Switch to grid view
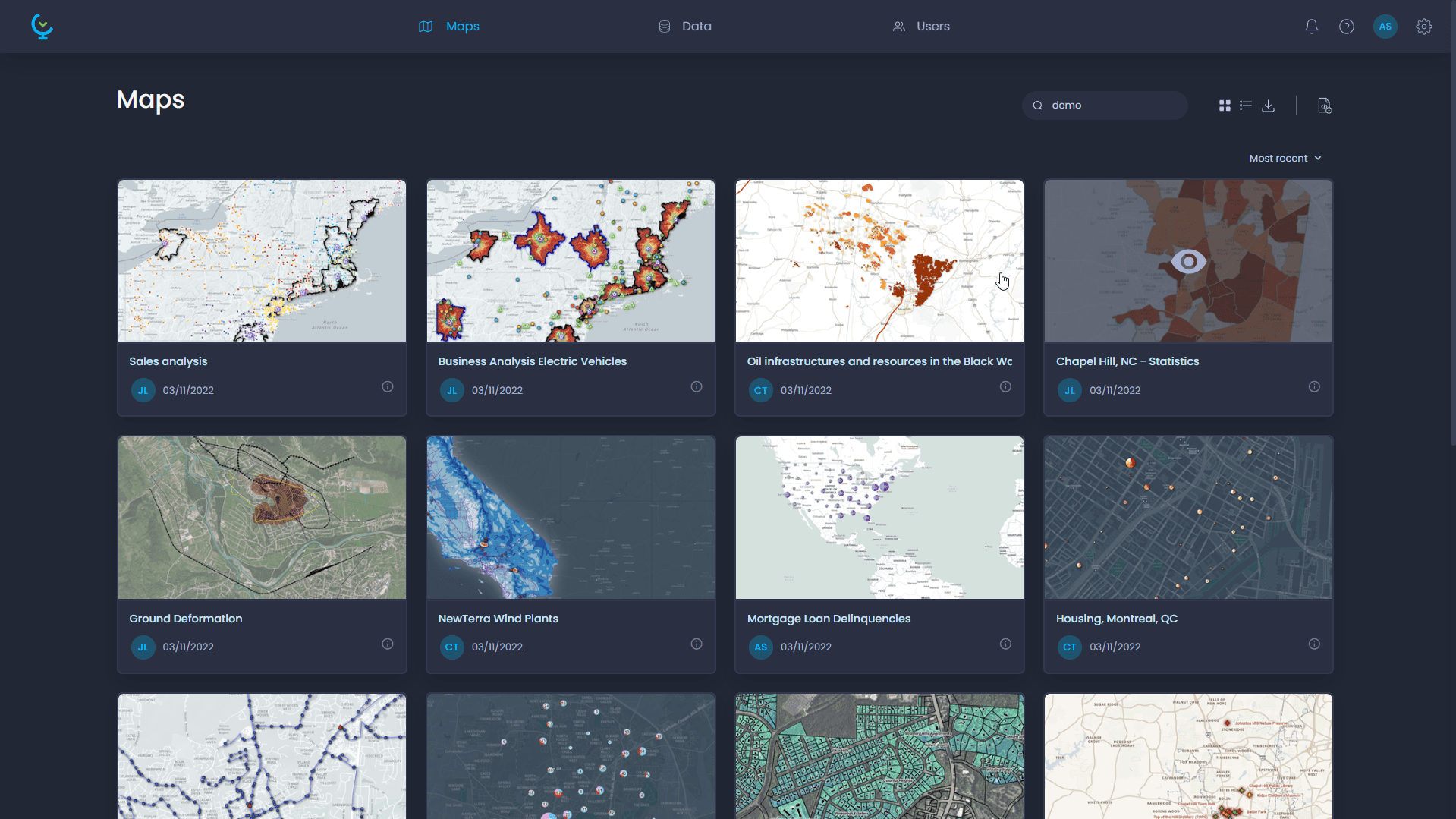1456x819 pixels. click(1225, 106)
